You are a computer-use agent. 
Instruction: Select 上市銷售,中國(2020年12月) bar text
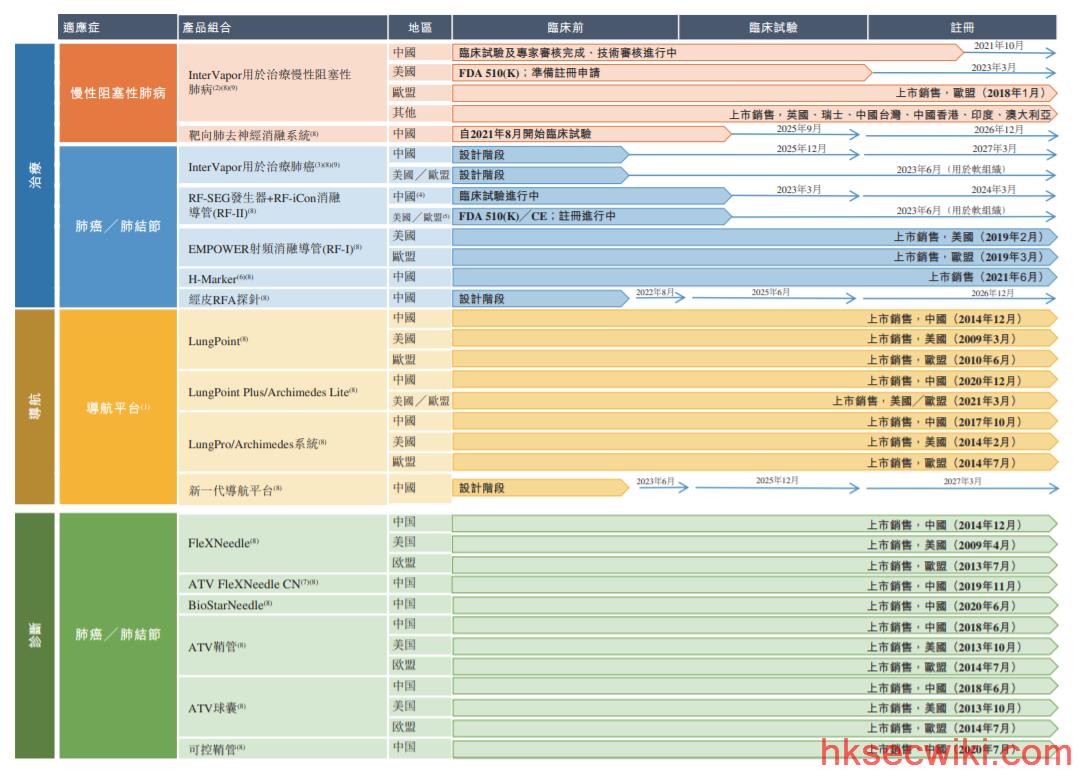(x=944, y=381)
